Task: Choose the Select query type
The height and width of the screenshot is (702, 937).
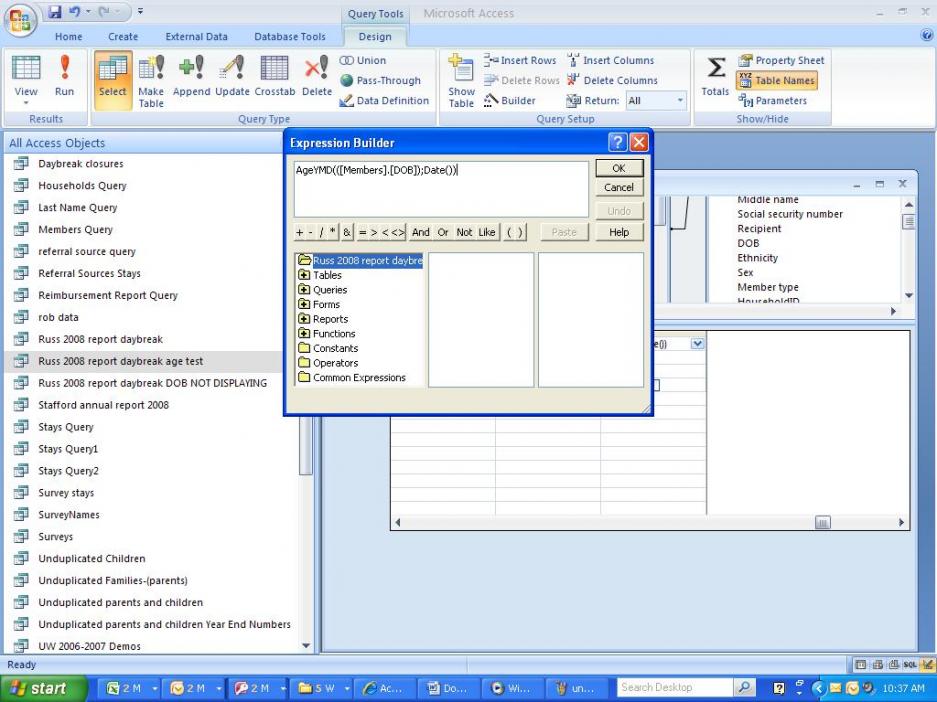Action: click(113, 80)
